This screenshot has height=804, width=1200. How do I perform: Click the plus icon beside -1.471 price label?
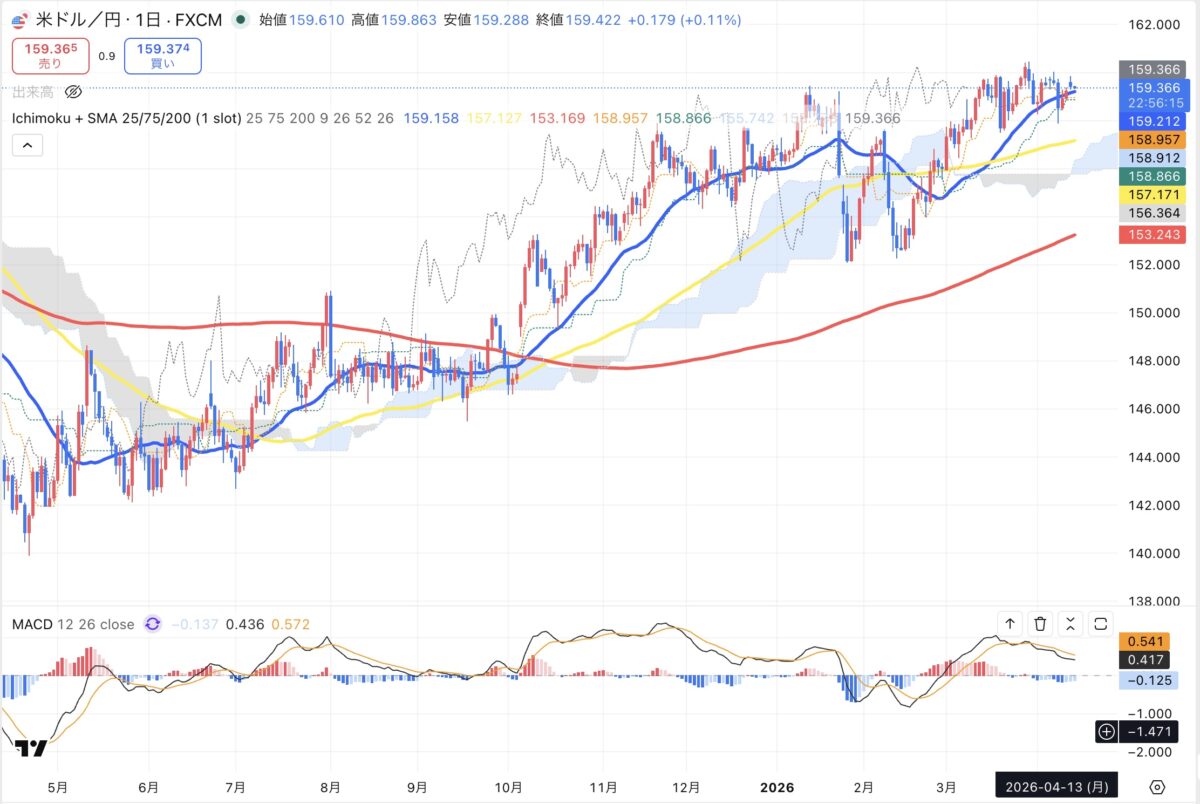(x=1106, y=732)
